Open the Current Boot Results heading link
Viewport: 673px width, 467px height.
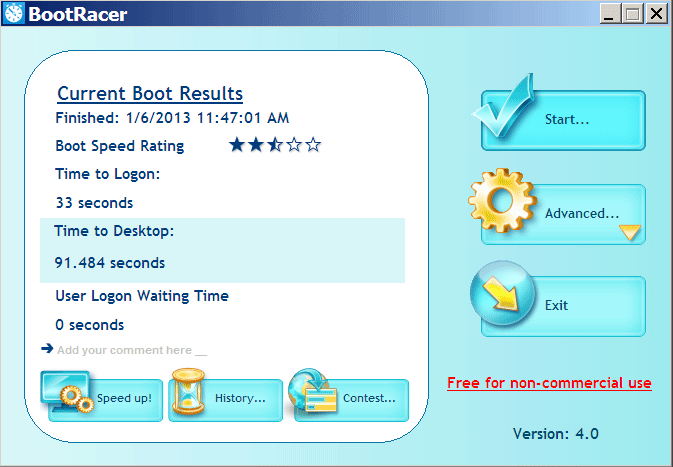pos(150,94)
